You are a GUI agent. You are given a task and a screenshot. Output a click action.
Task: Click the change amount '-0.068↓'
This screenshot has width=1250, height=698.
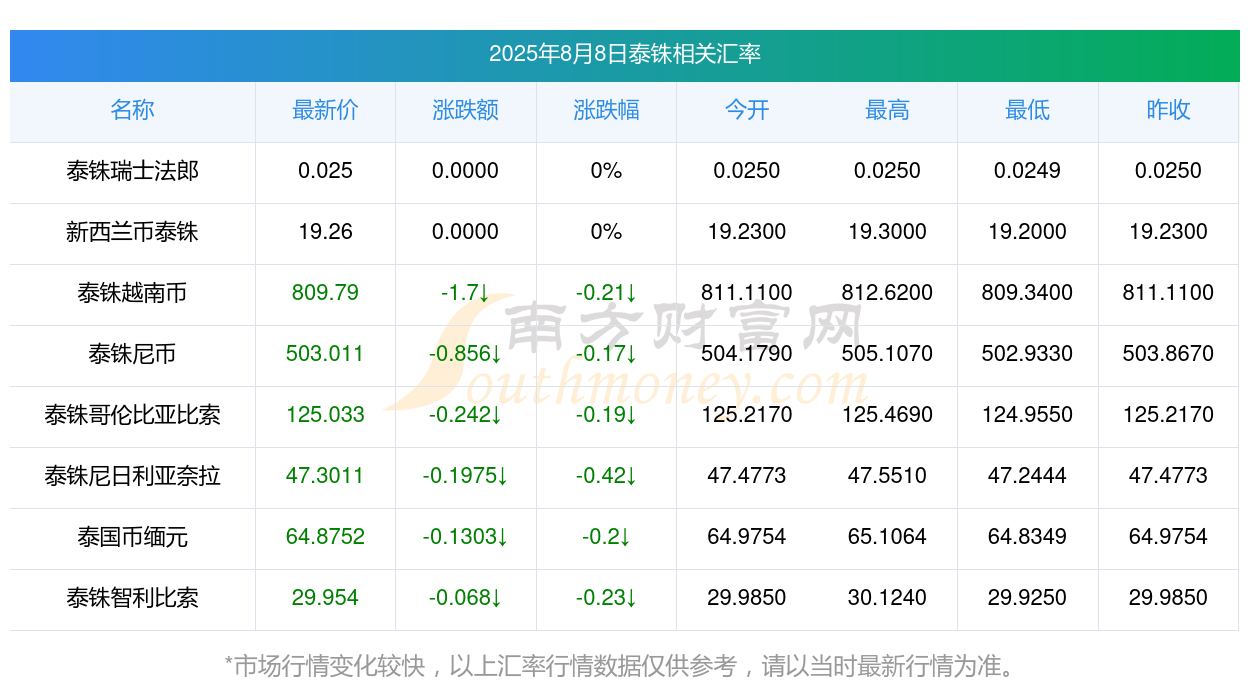tap(466, 598)
